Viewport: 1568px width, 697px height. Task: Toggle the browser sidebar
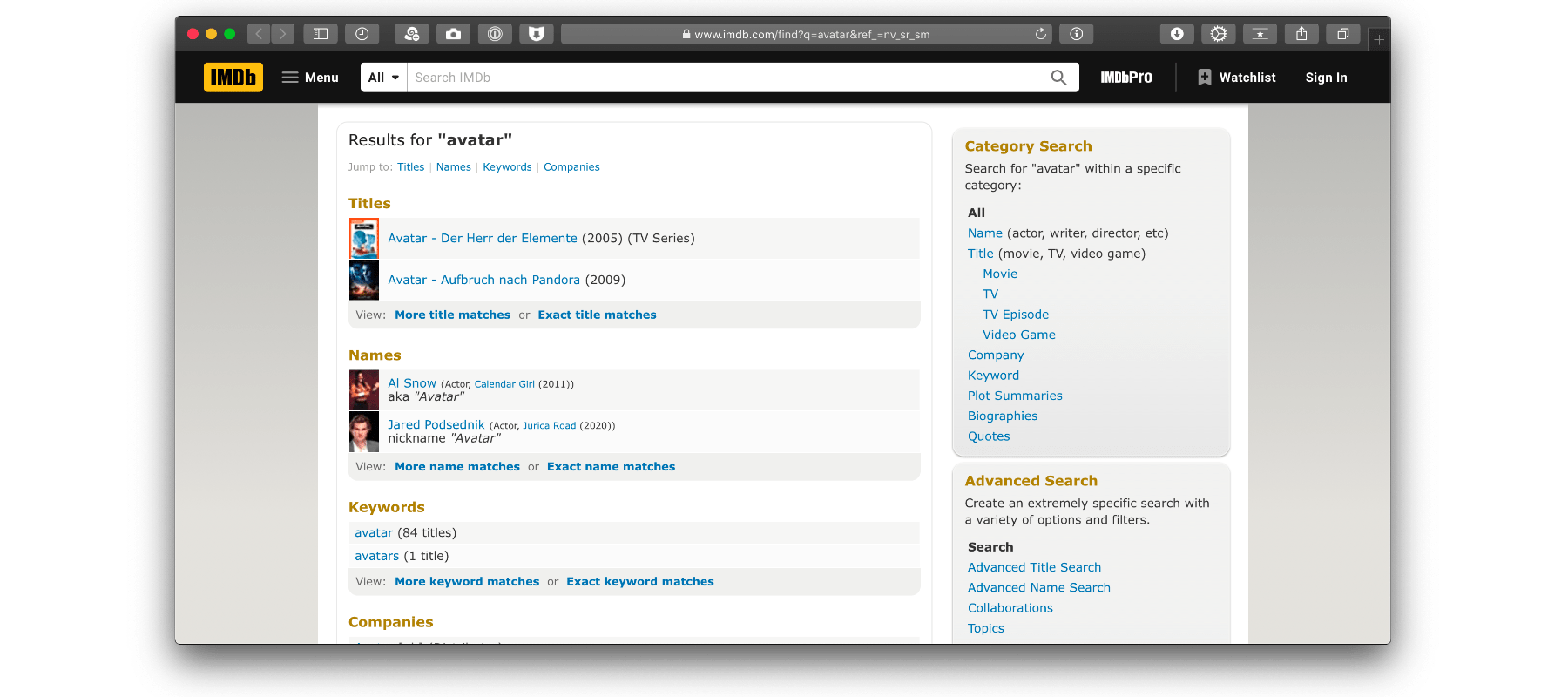pyautogui.click(x=321, y=34)
